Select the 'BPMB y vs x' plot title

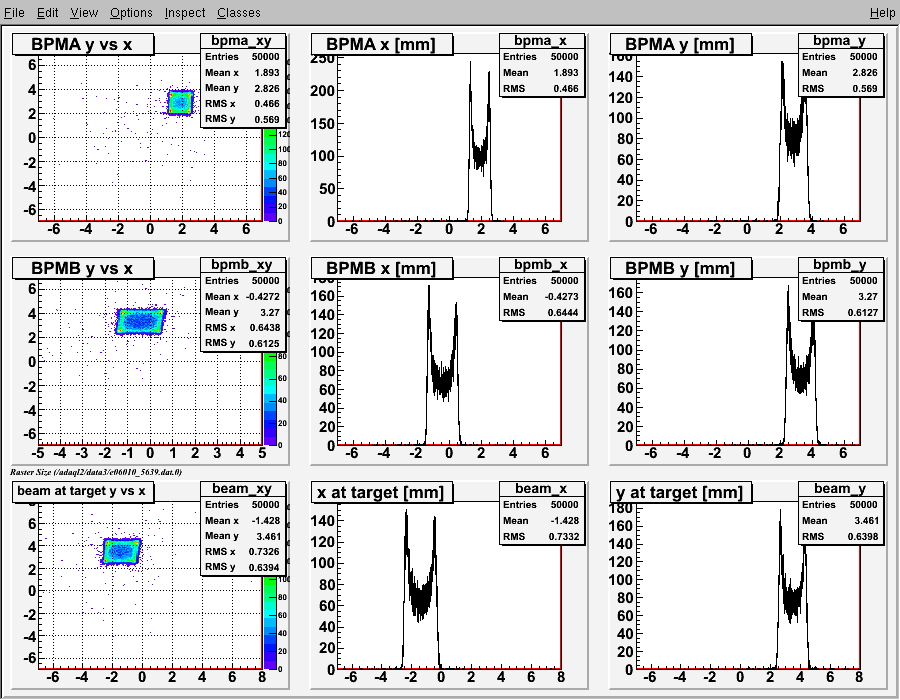[83, 268]
